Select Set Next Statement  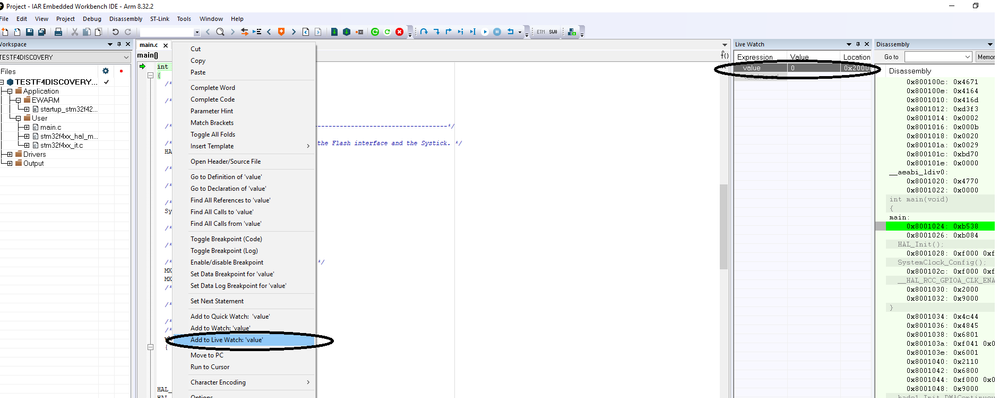click(245, 301)
